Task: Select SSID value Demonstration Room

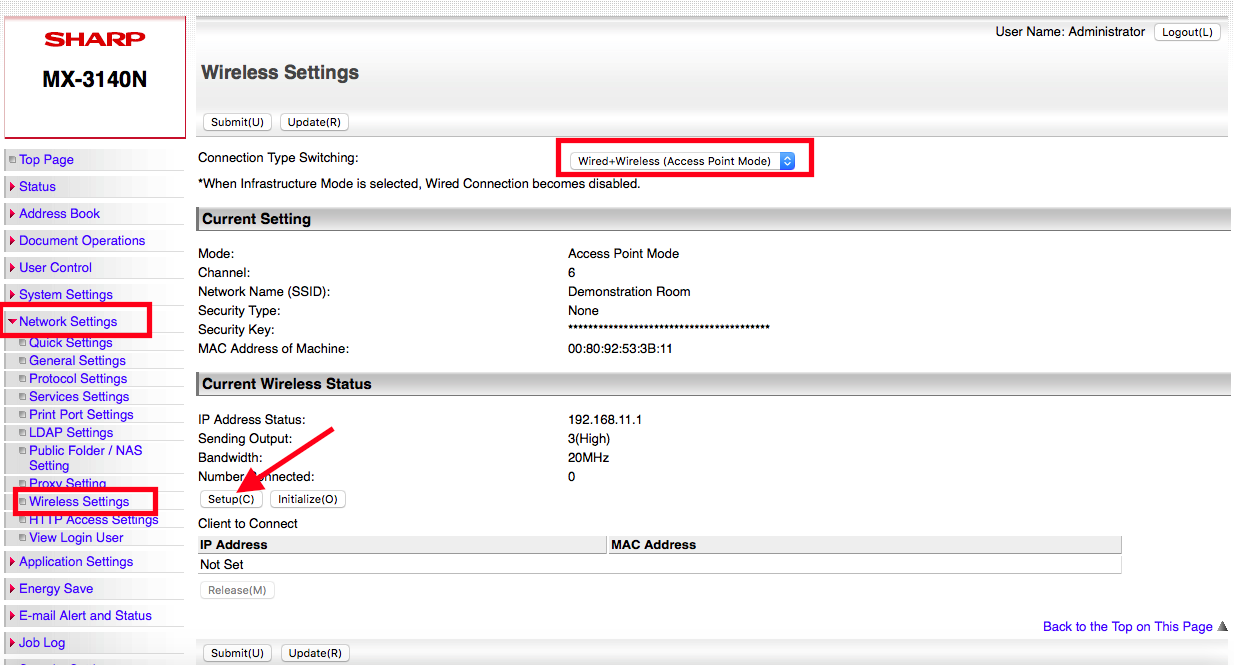Action: 629,292
